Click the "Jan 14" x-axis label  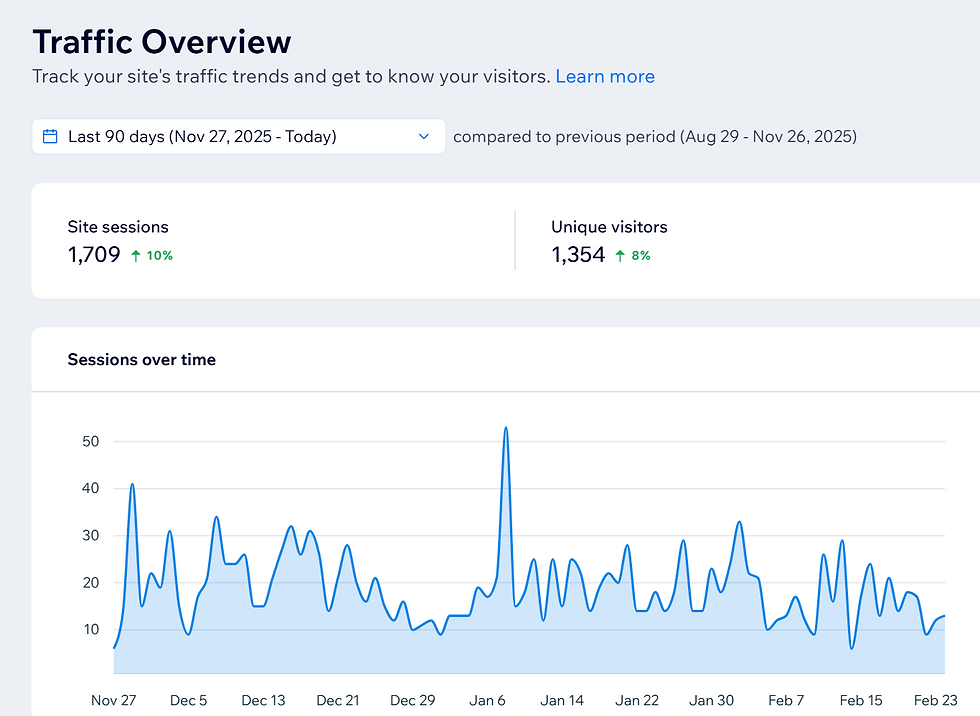pos(562,700)
